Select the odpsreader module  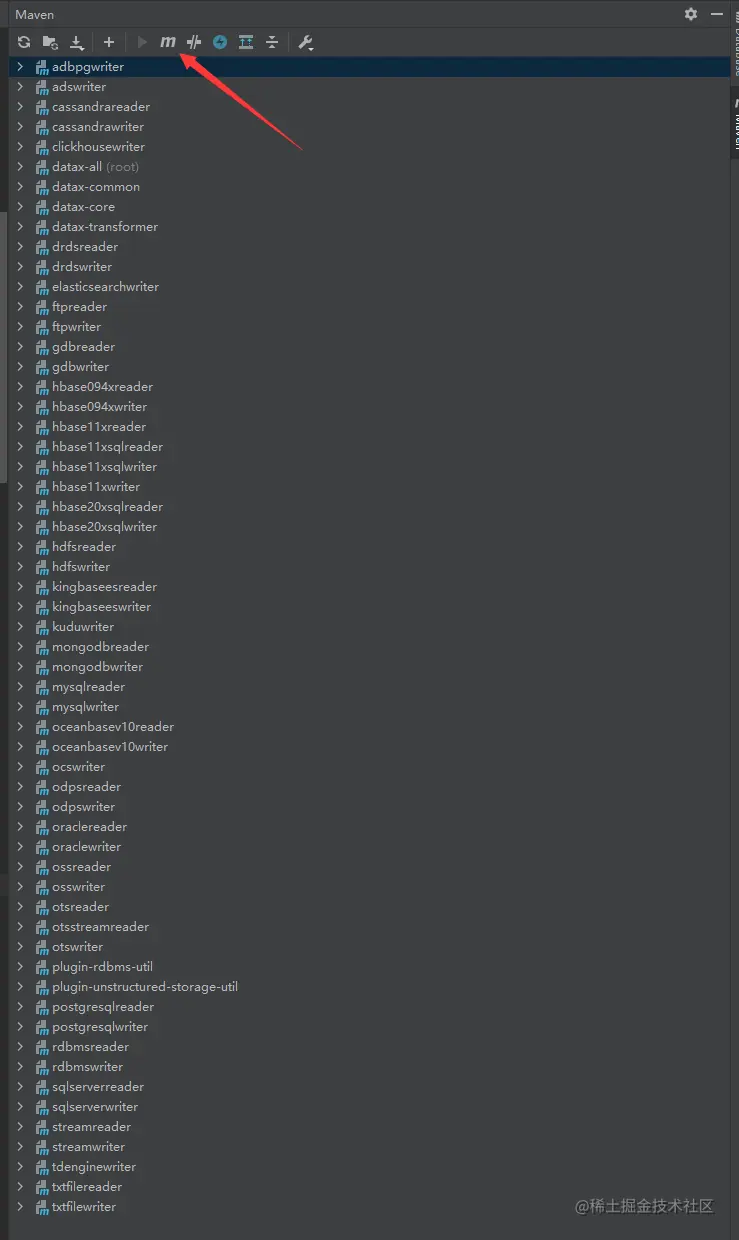87,787
